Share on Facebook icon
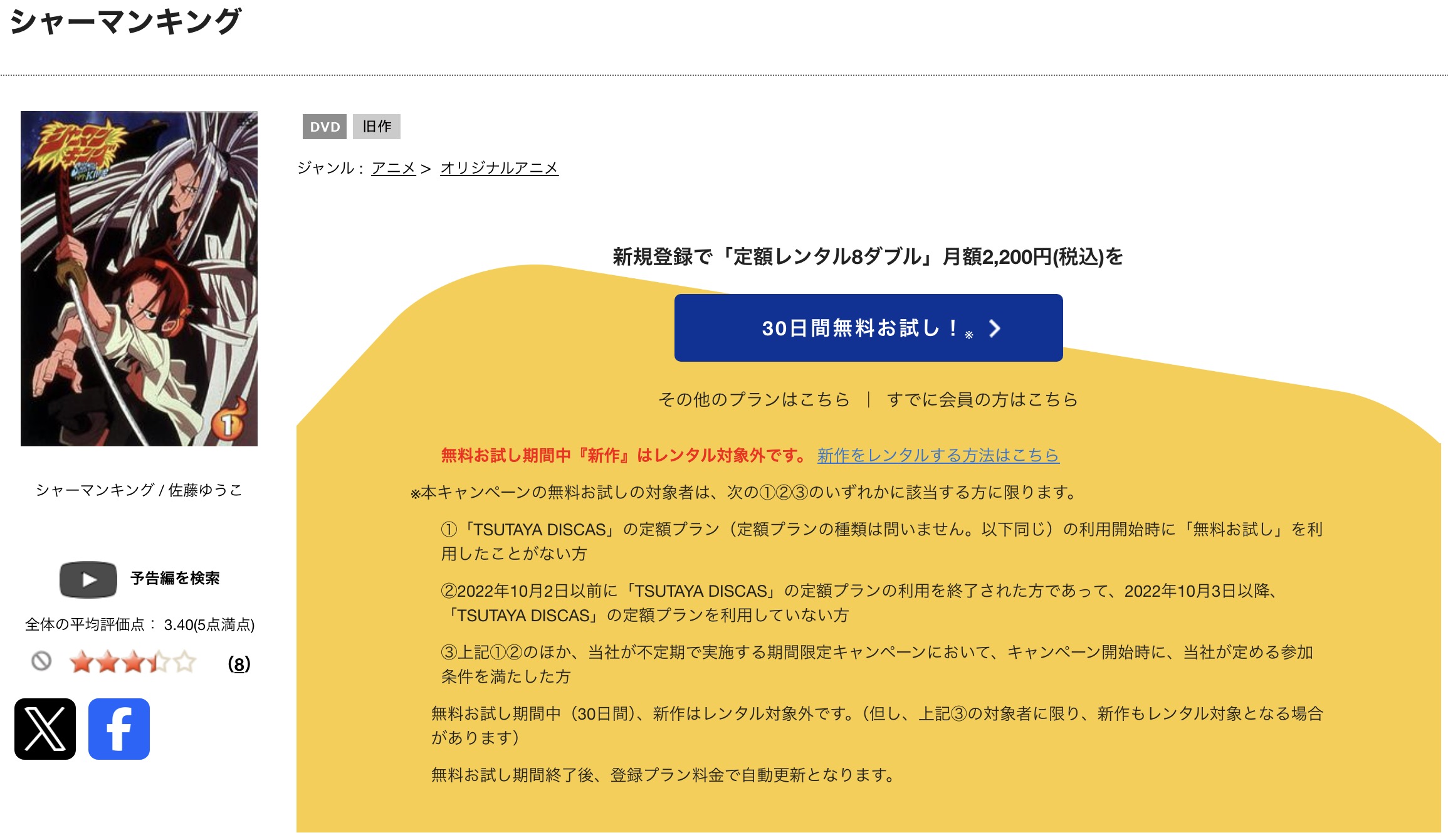 pyautogui.click(x=119, y=729)
